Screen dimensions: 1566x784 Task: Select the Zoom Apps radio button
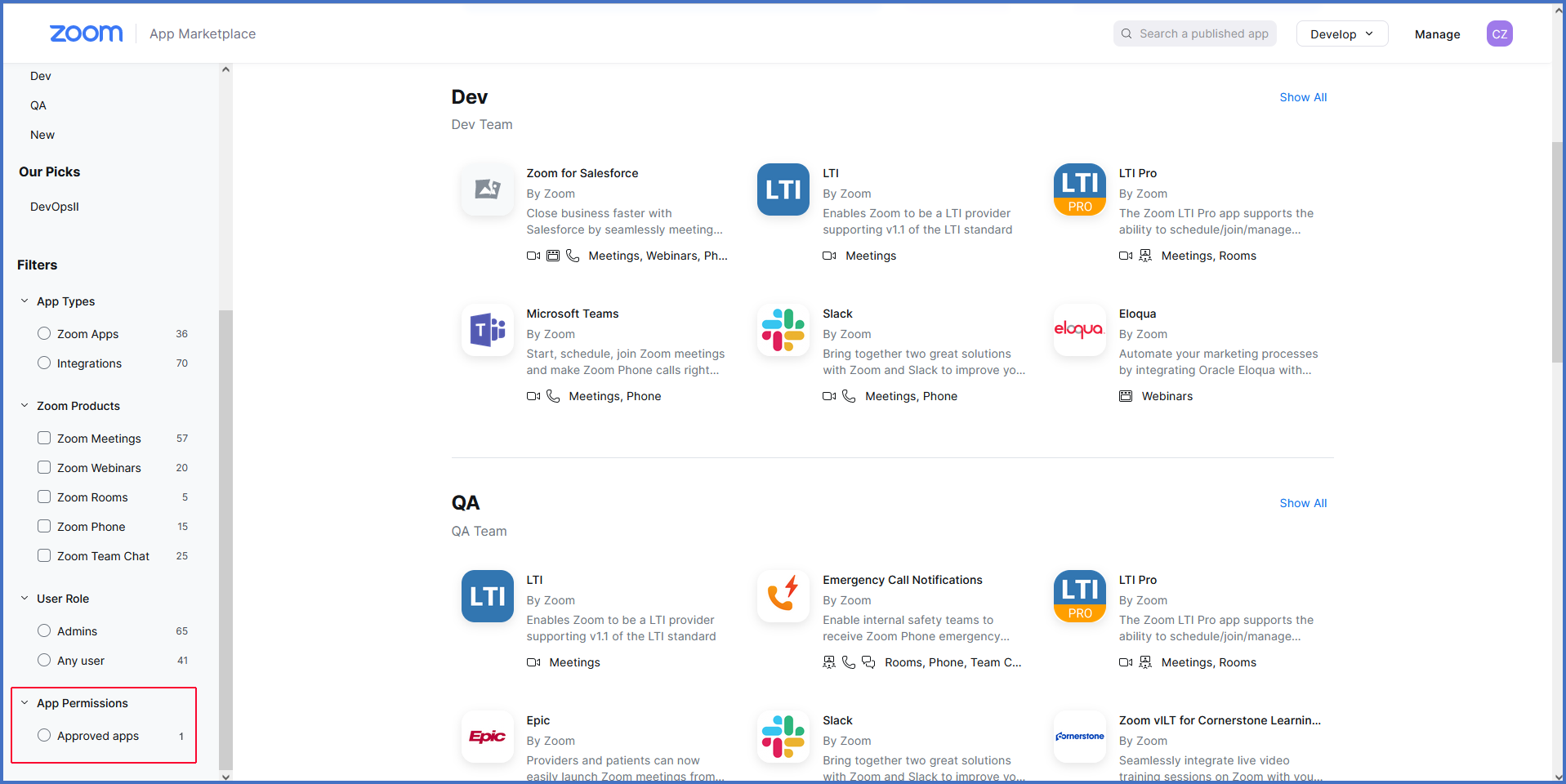[44, 333]
